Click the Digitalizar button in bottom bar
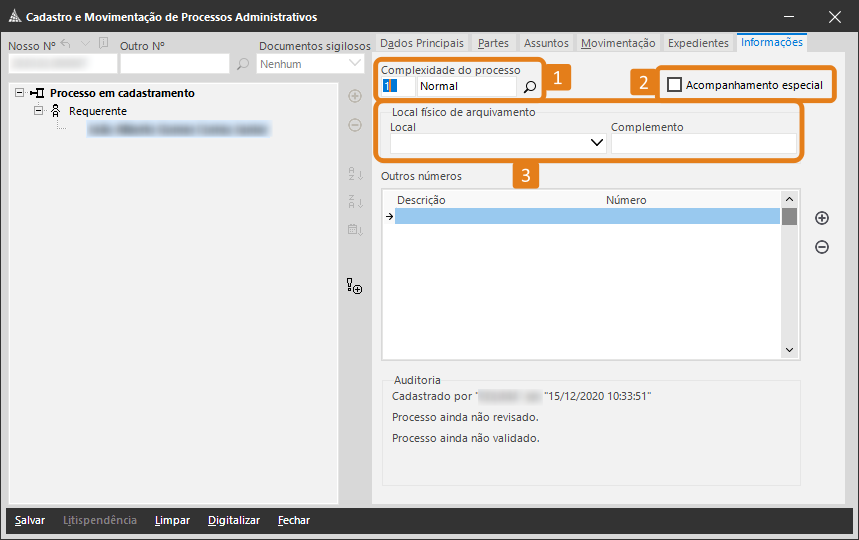 (x=234, y=520)
